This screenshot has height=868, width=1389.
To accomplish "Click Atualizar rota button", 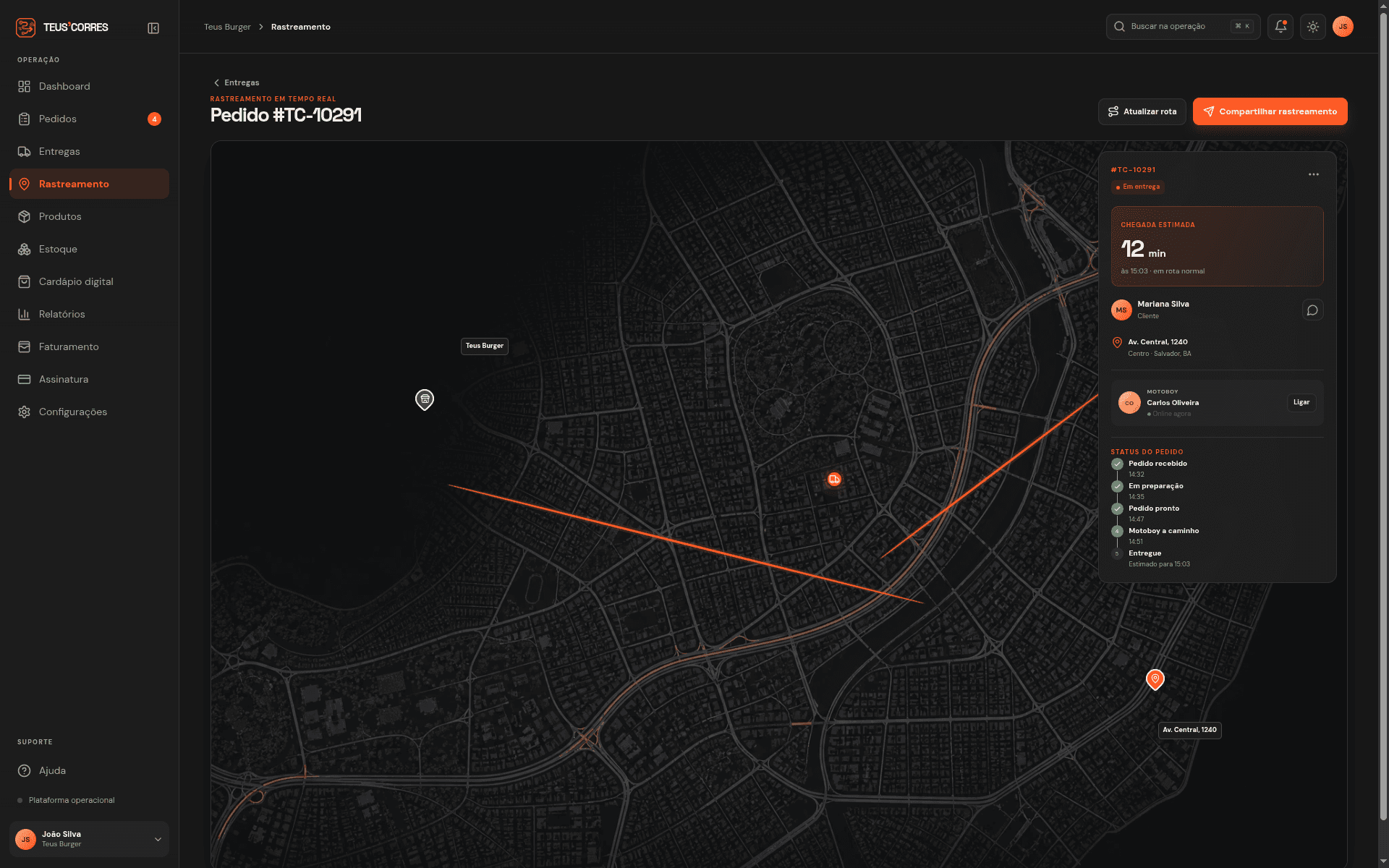I will pos(1142,111).
